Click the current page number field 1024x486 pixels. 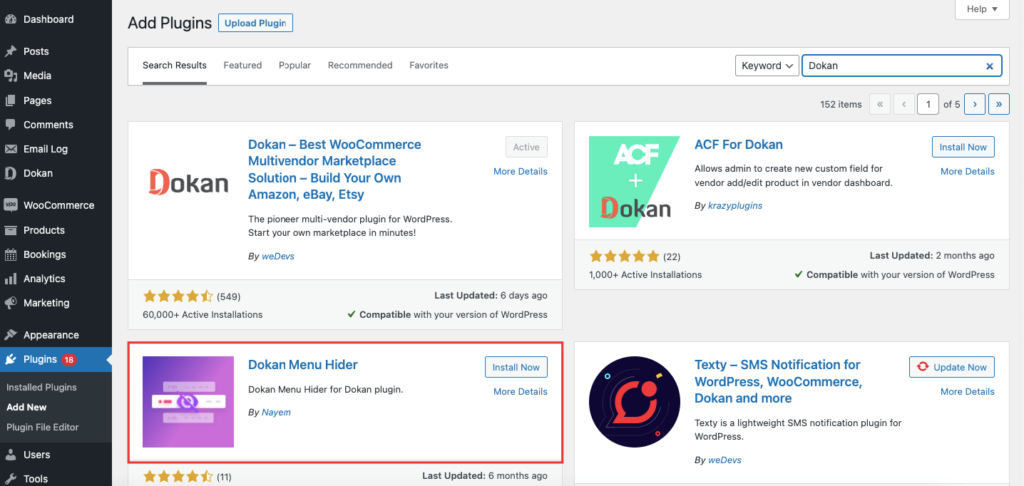(x=927, y=104)
